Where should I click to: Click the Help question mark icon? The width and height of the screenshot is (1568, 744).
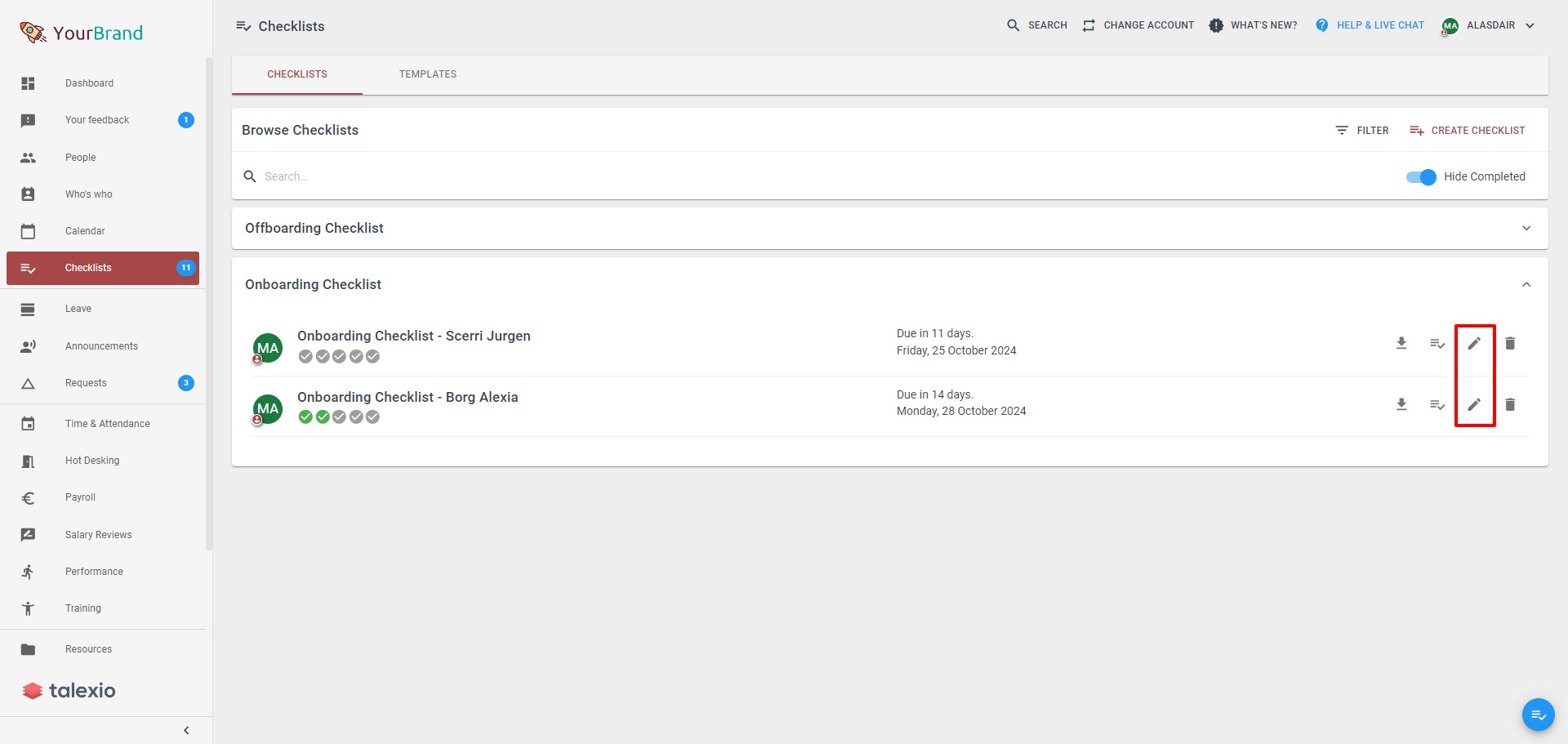pos(1322,25)
